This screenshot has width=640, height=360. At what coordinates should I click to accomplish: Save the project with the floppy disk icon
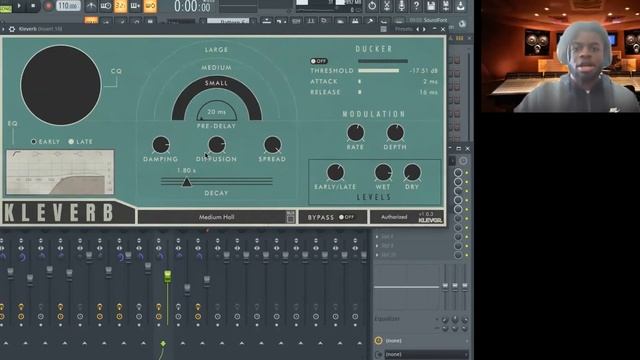coord(431,6)
